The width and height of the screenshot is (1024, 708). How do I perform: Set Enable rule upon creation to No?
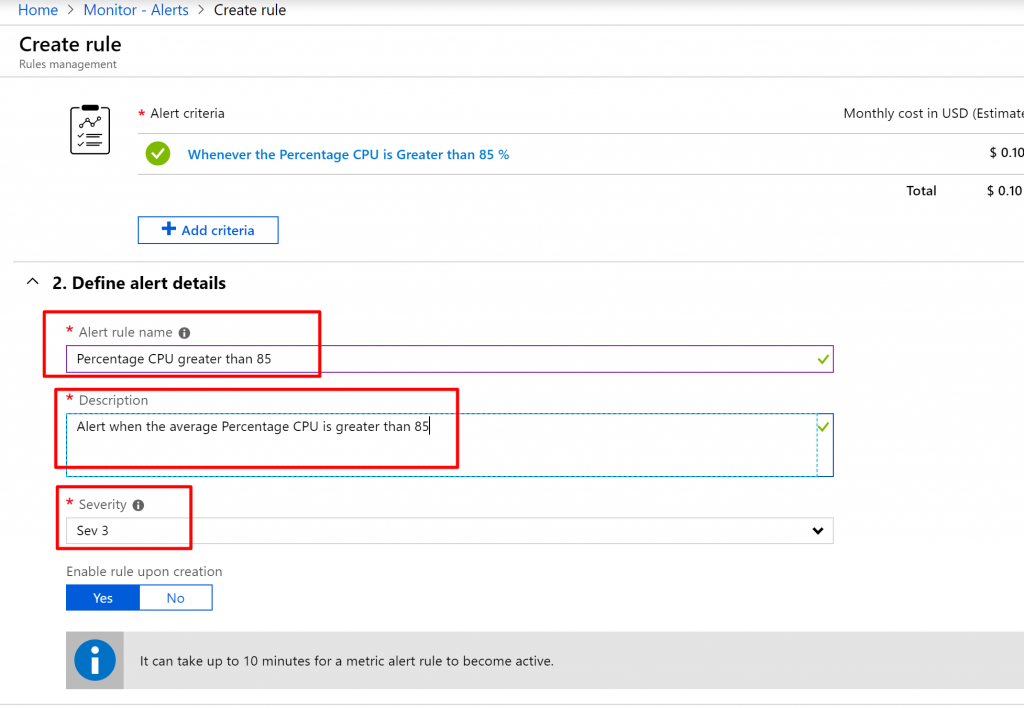[176, 598]
